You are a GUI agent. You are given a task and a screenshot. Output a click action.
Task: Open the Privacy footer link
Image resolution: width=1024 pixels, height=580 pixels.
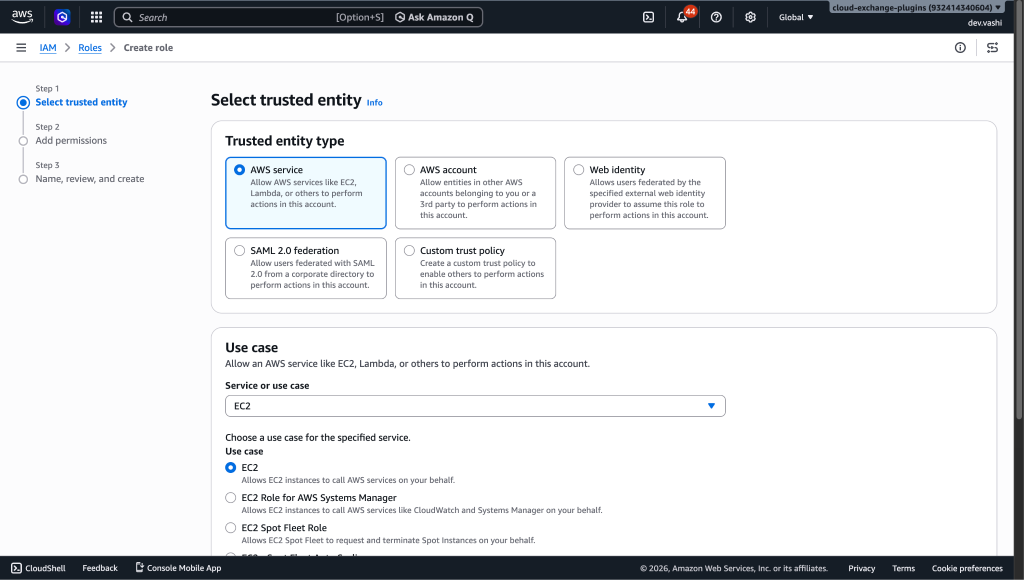click(861, 568)
